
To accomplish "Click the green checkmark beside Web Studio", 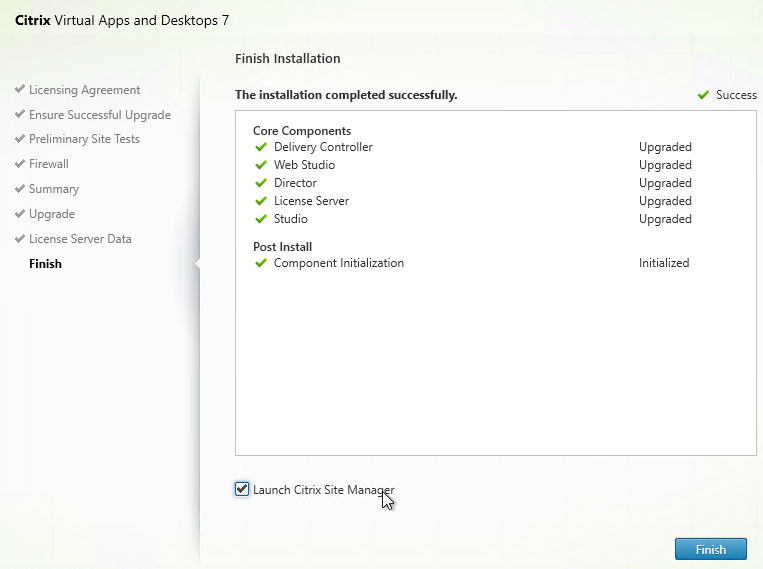I will click(261, 165).
